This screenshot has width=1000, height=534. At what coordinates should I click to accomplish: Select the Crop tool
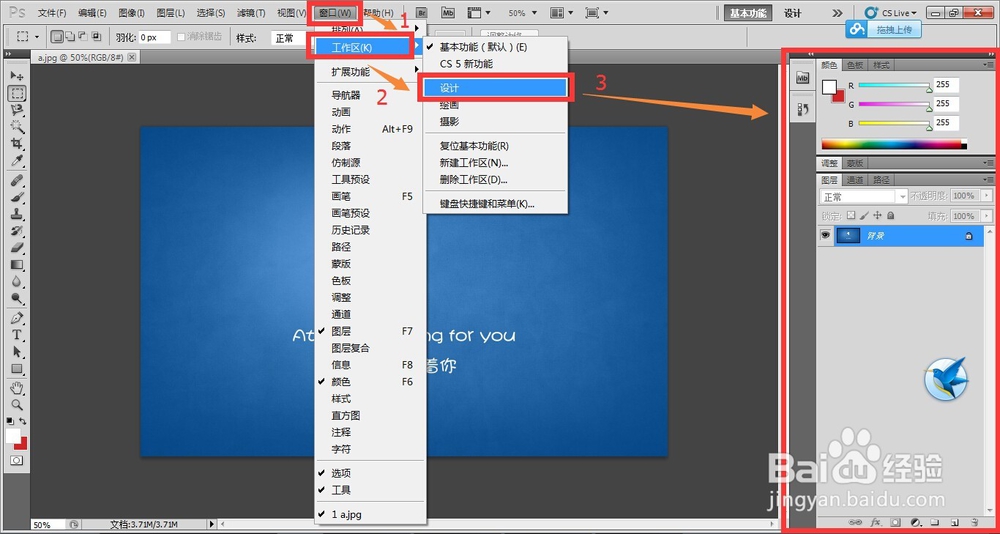[x=17, y=143]
